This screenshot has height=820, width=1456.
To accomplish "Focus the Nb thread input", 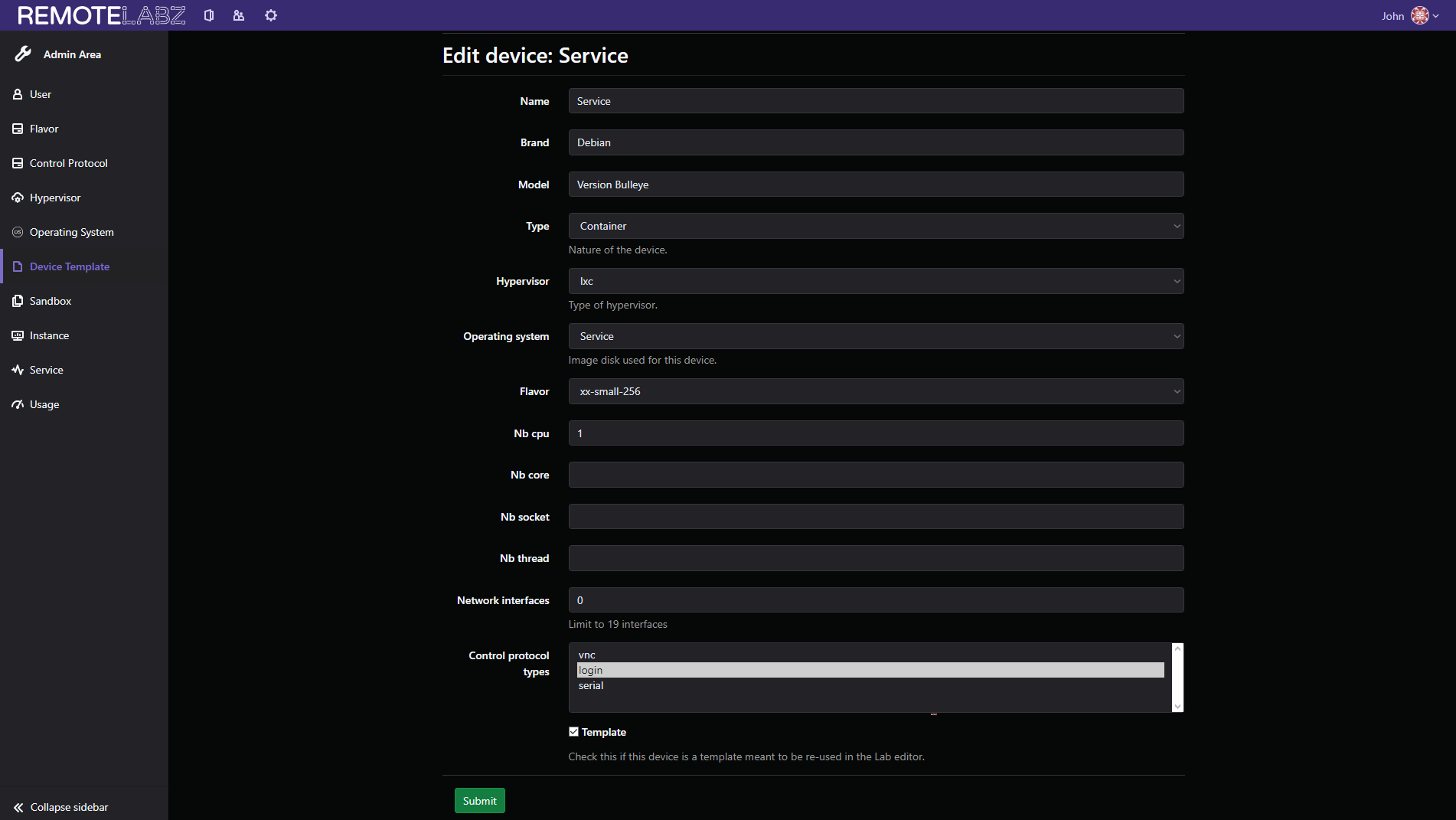I will [x=876, y=558].
